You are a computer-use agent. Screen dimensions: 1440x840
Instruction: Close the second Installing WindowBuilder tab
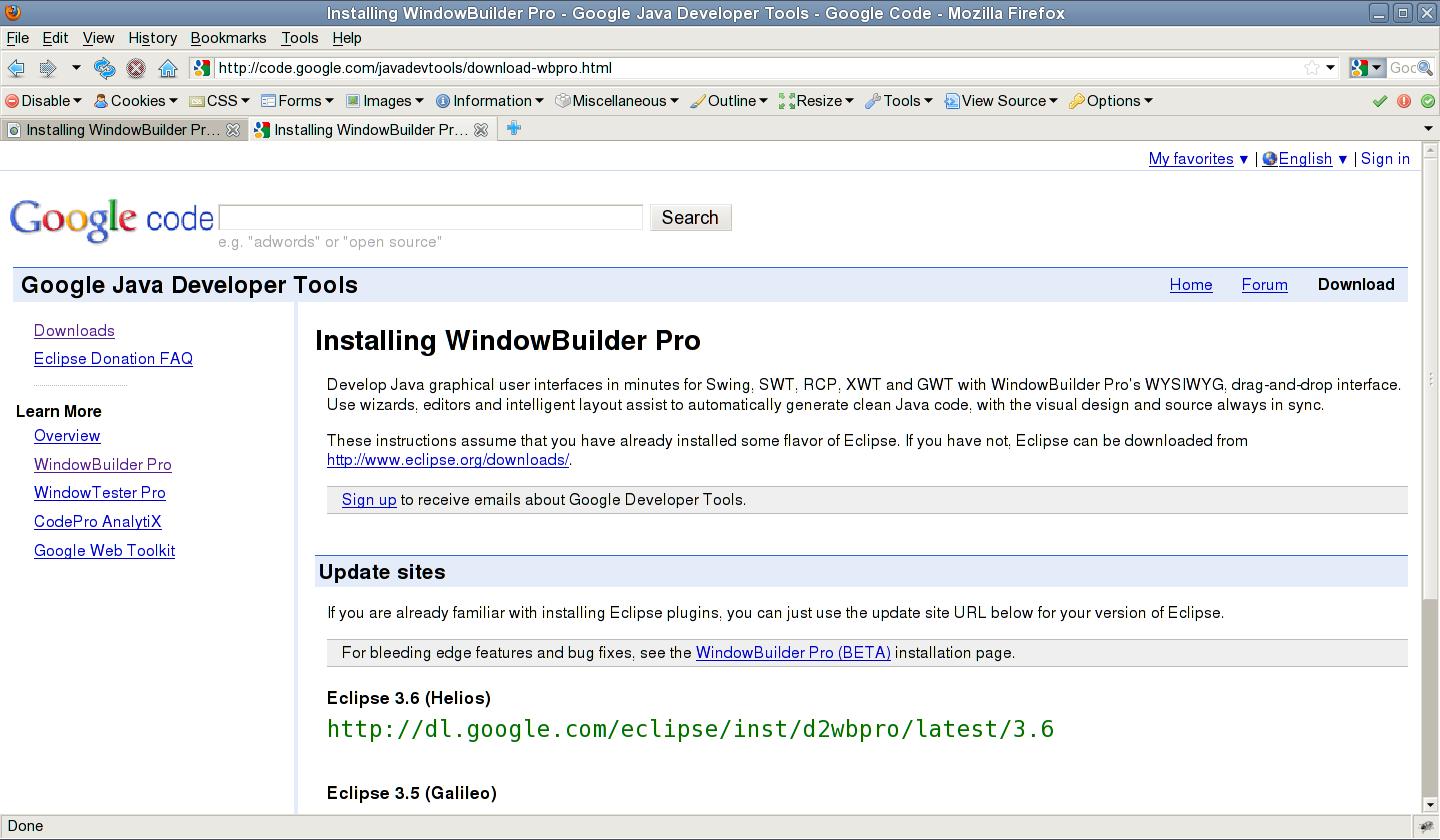click(x=481, y=130)
